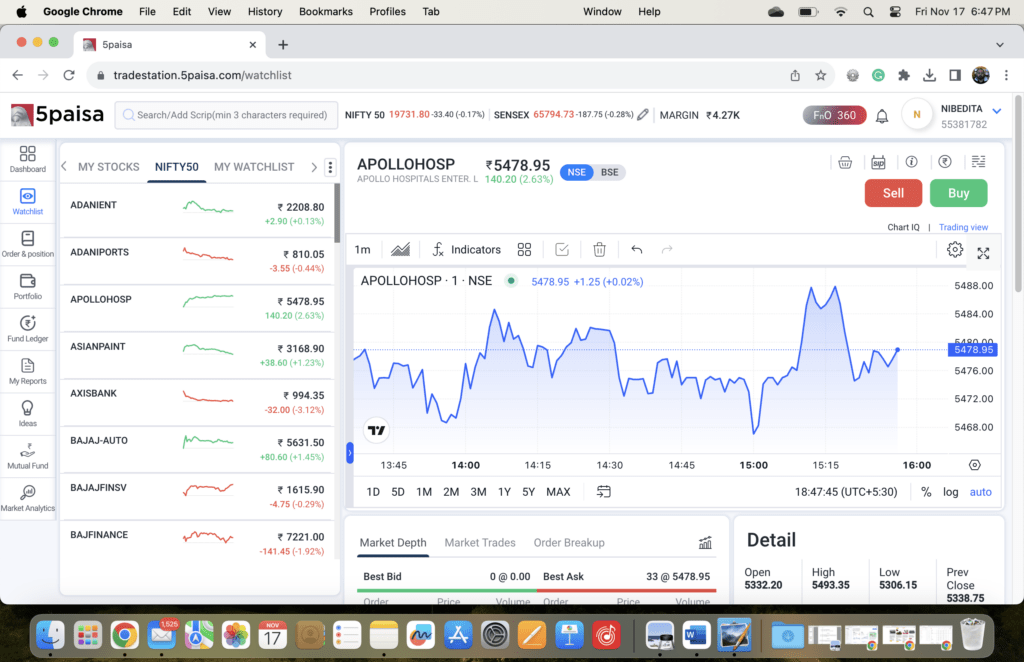Change the chart style icon

coord(400,249)
